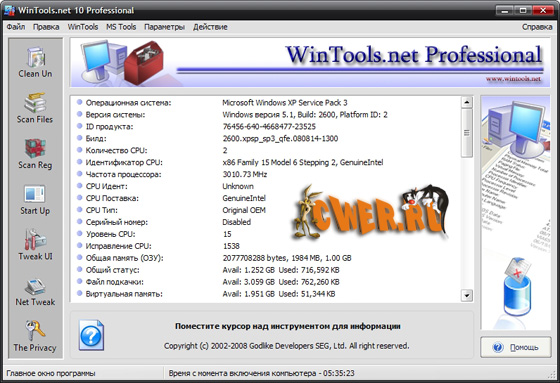Click the vertical scrollbar thumb of info list
Screen dimensions: 560x383
[467, 133]
